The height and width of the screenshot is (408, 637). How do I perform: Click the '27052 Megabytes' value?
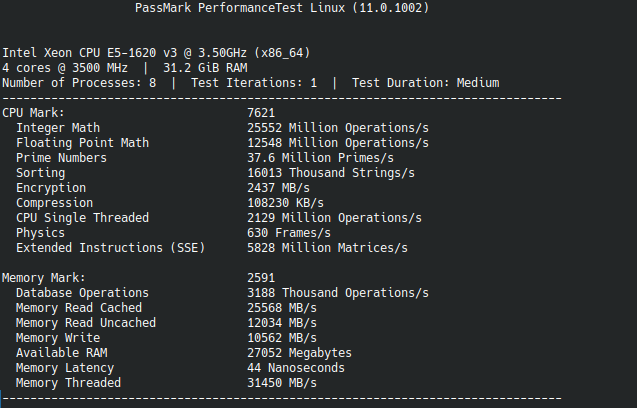click(x=299, y=354)
